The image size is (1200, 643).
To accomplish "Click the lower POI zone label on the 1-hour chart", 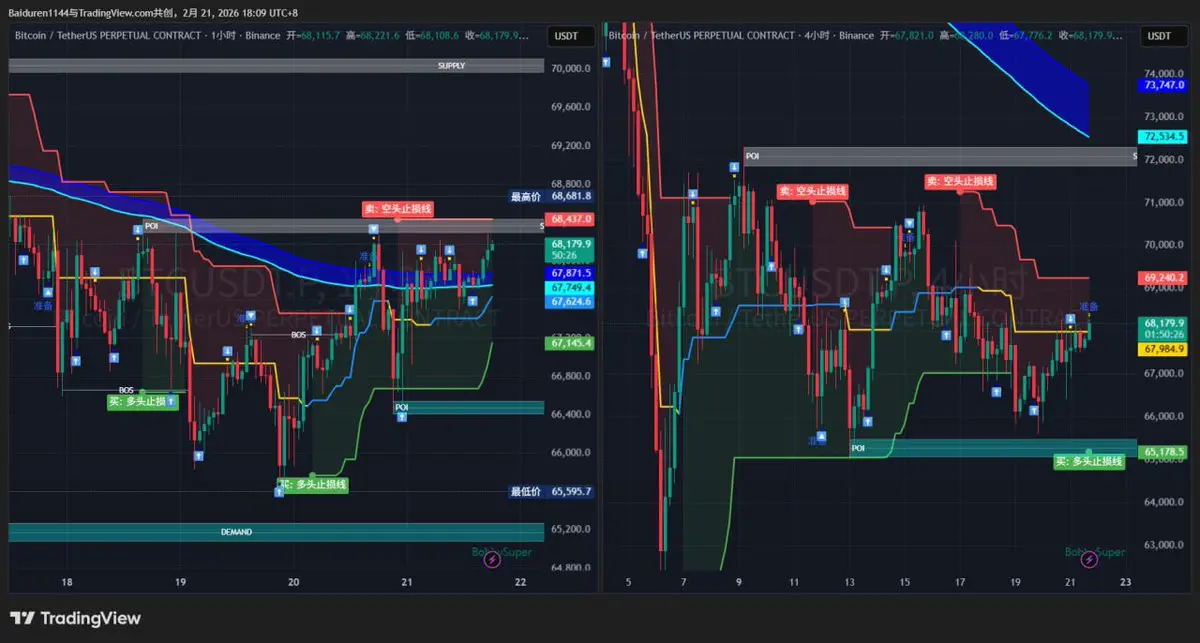I will point(401,407).
